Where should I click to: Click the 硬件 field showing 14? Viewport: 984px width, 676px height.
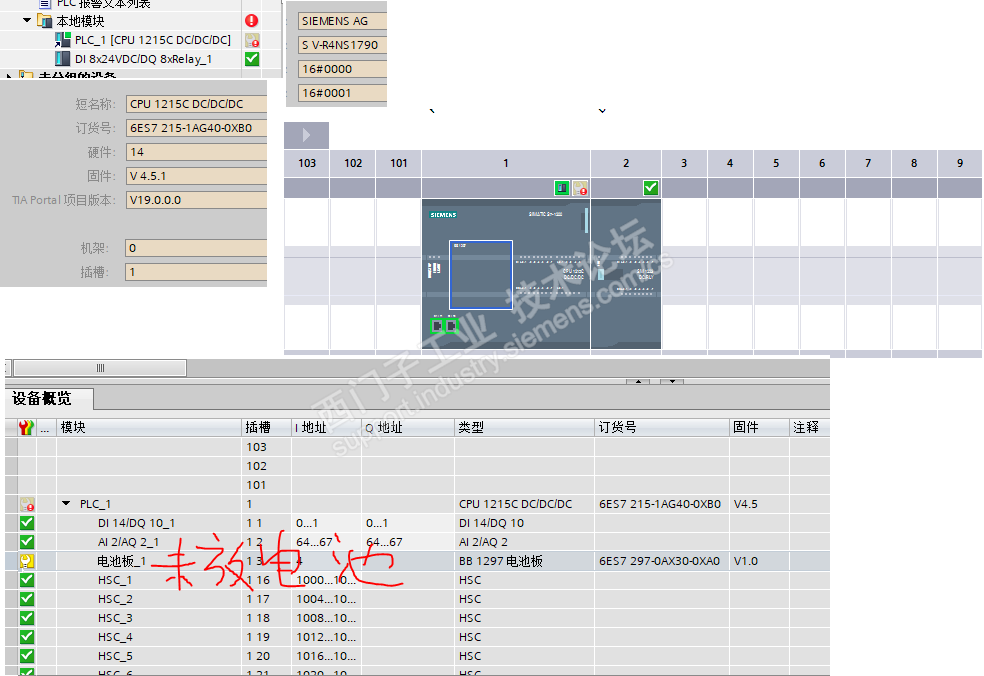click(196, 152)
